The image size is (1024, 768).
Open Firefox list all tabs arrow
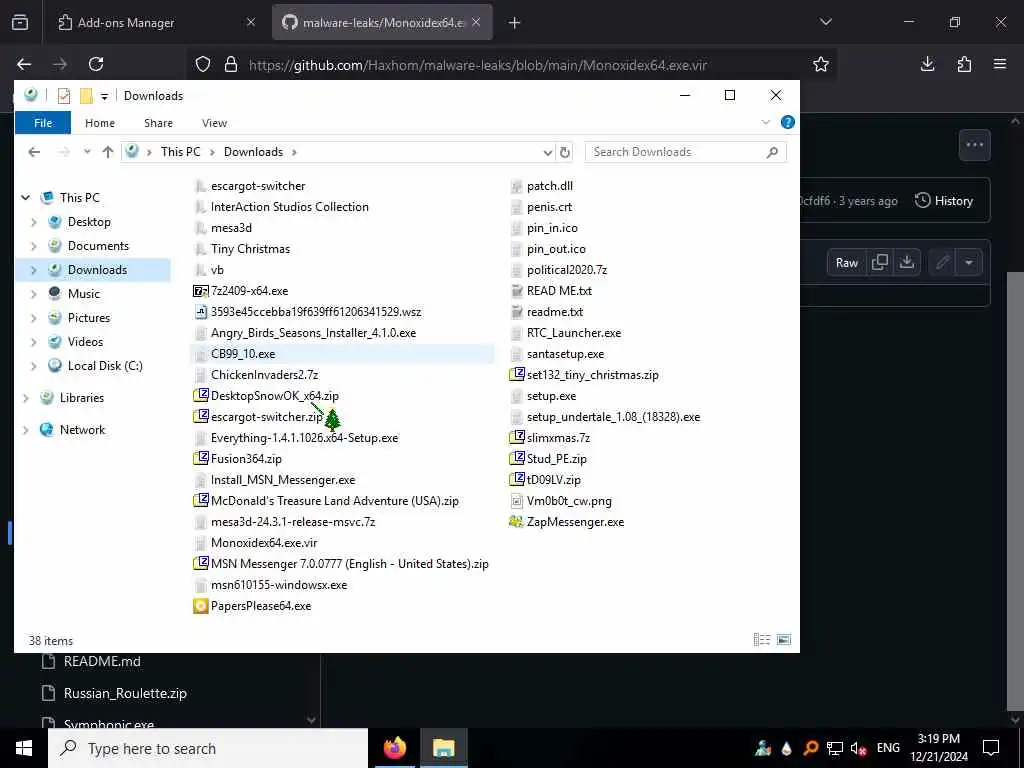pos(826,22)
